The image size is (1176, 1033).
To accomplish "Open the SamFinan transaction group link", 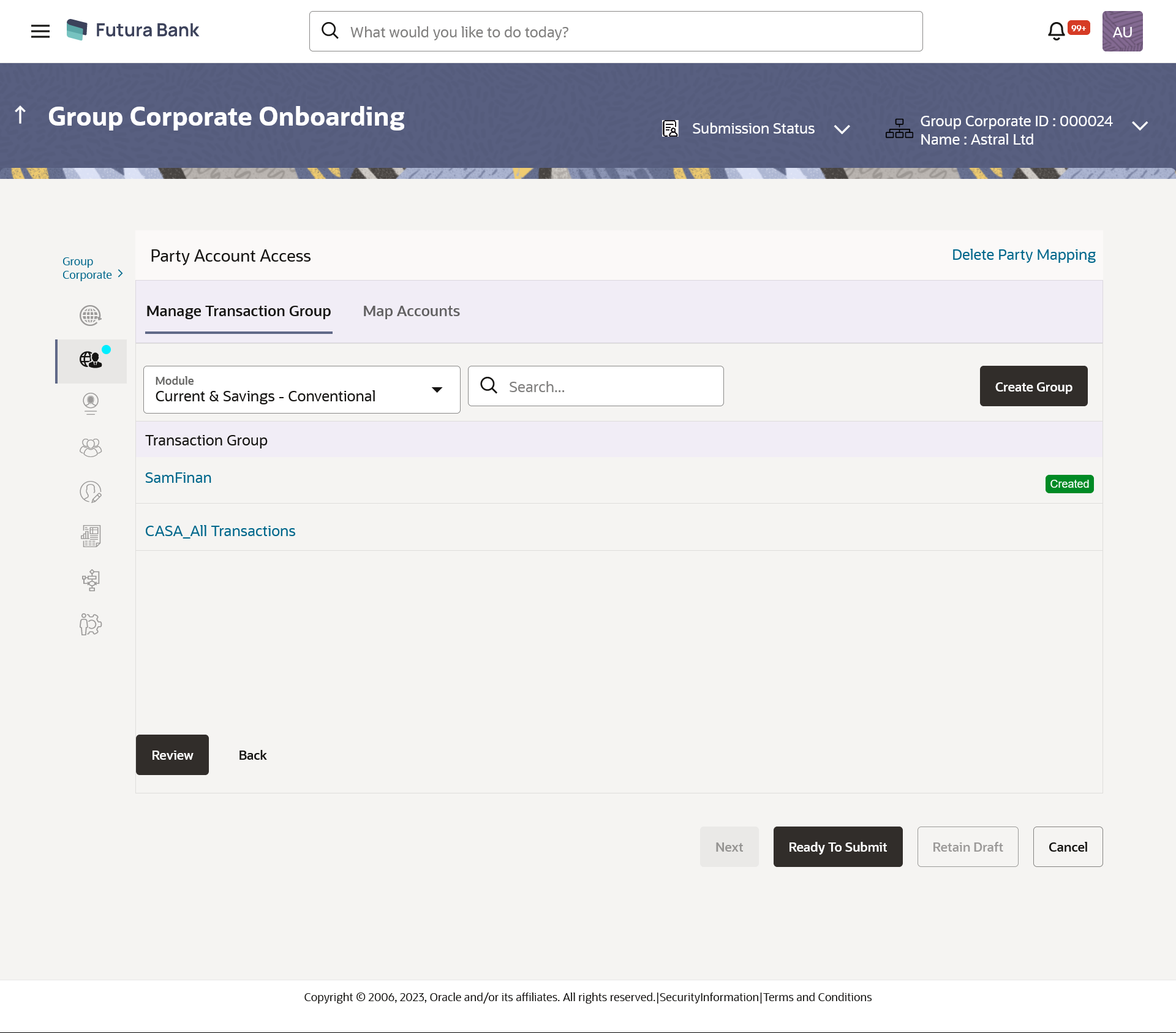I will pyautogui.click(x=178, y=478).
